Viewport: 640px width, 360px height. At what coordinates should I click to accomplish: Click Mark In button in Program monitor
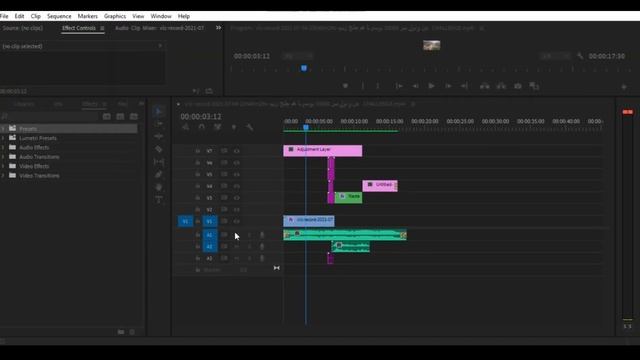(x=362, y=86)
